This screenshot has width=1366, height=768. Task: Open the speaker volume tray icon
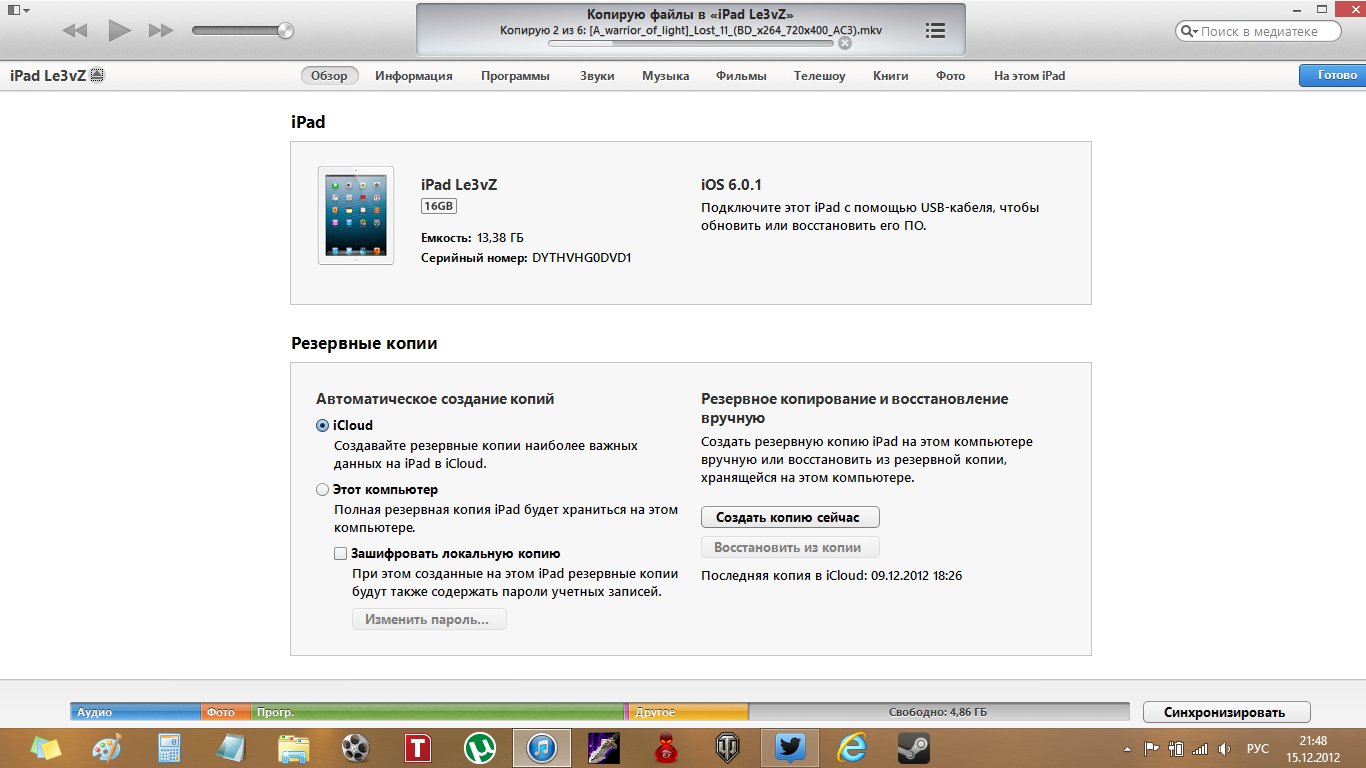click(1224, 748)
